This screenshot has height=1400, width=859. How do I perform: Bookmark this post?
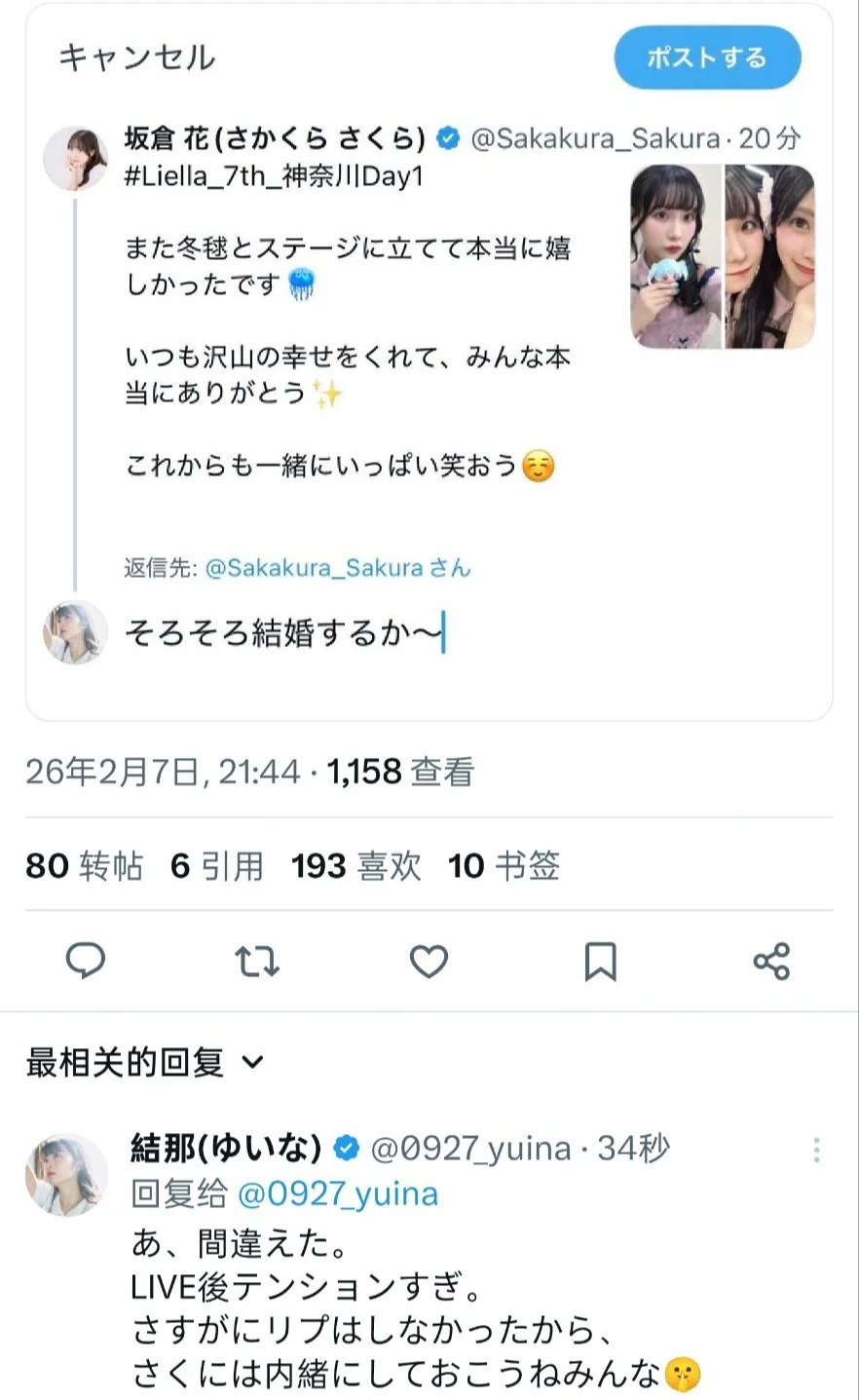600,962
